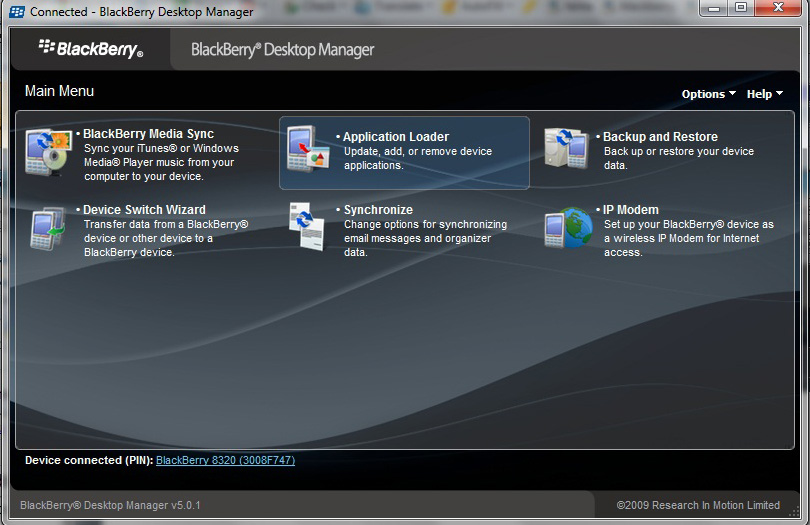Click the BlackBerry® Desktop Manager header title

[x=283, y=50]
